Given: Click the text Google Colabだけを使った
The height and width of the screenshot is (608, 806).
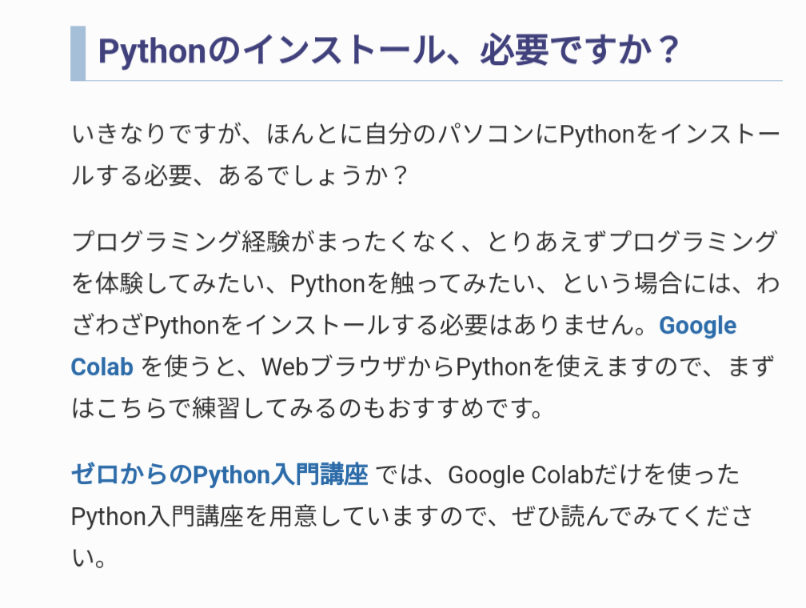Looking at the screenshot, I should [593, 474].
